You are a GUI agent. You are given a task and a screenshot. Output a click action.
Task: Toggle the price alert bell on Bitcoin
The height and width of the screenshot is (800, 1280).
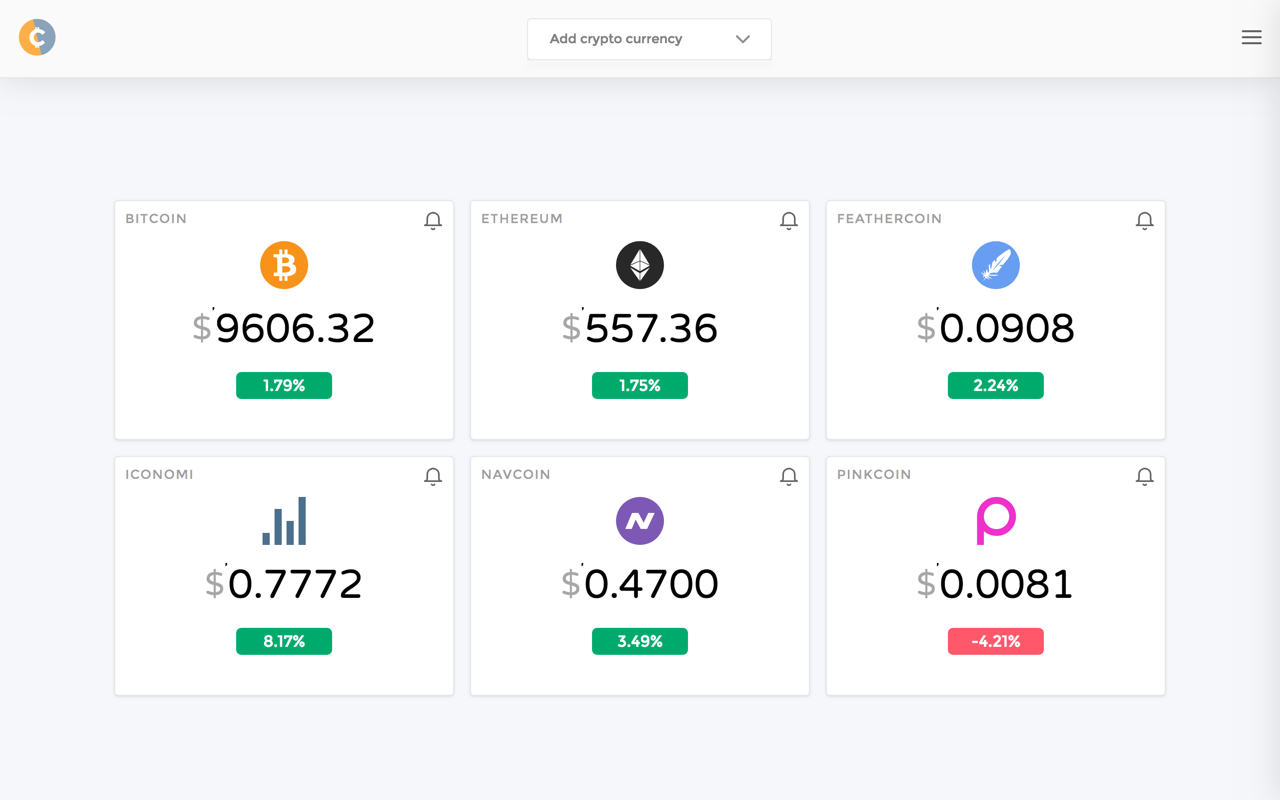click(433, 221)
